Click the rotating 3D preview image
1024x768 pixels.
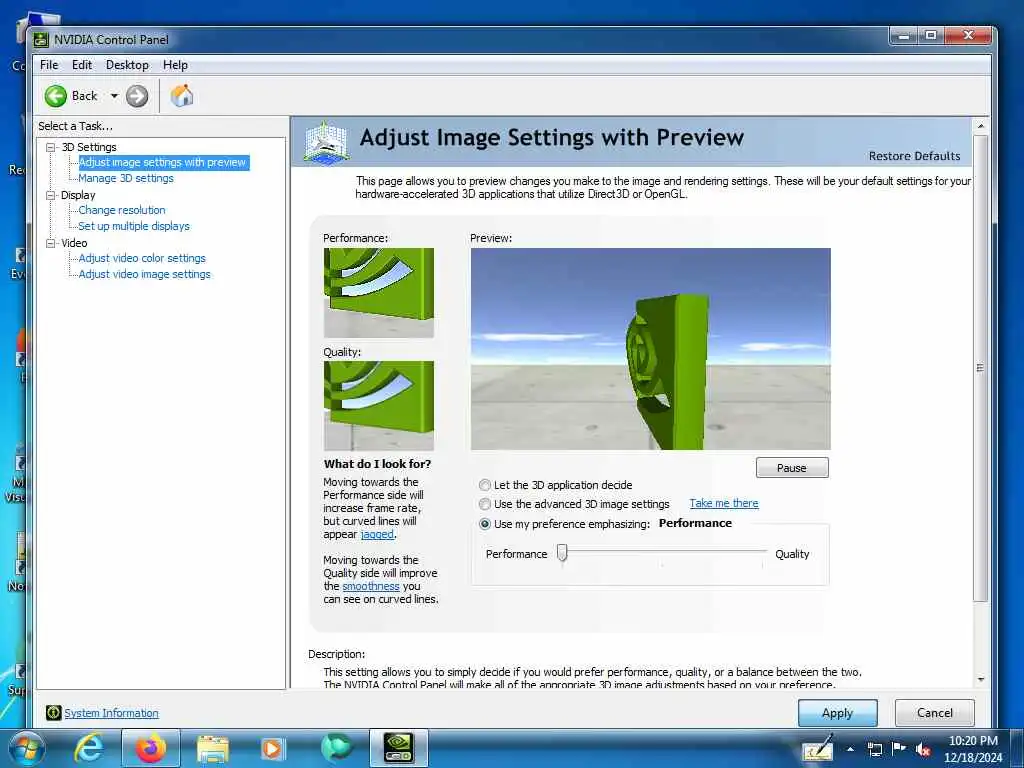point(650,349)
